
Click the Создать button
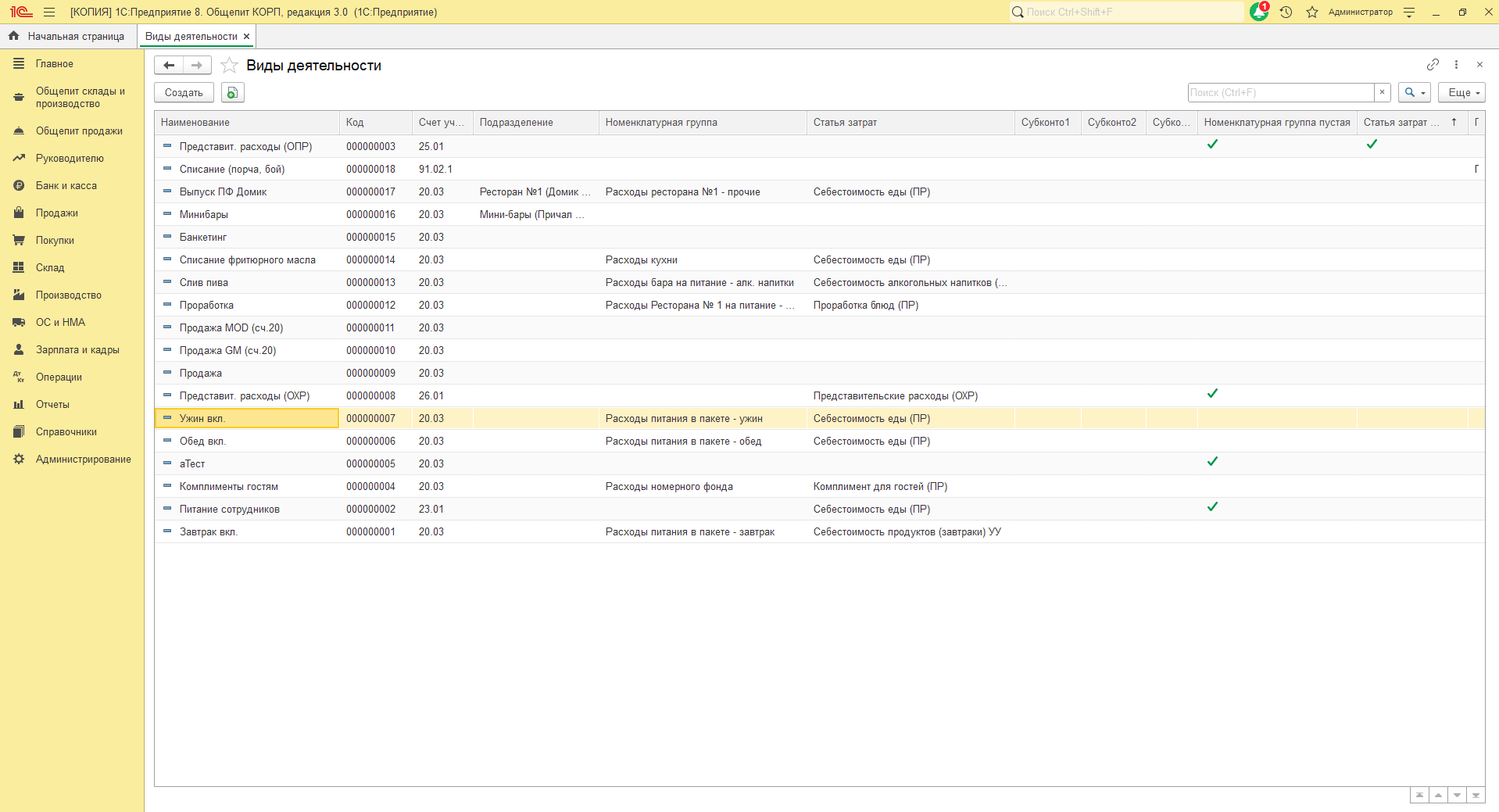tap(184, 92)
